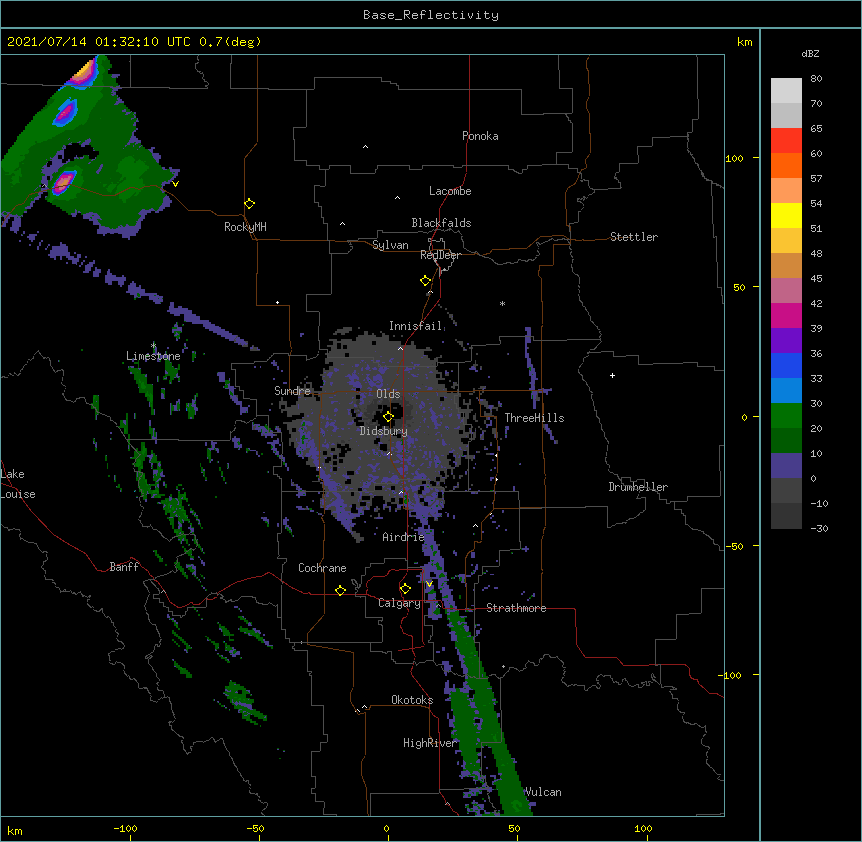Viewport: 862px width, 842px height.
Task: Click the Airdrie city label
Action: (403, 537)
